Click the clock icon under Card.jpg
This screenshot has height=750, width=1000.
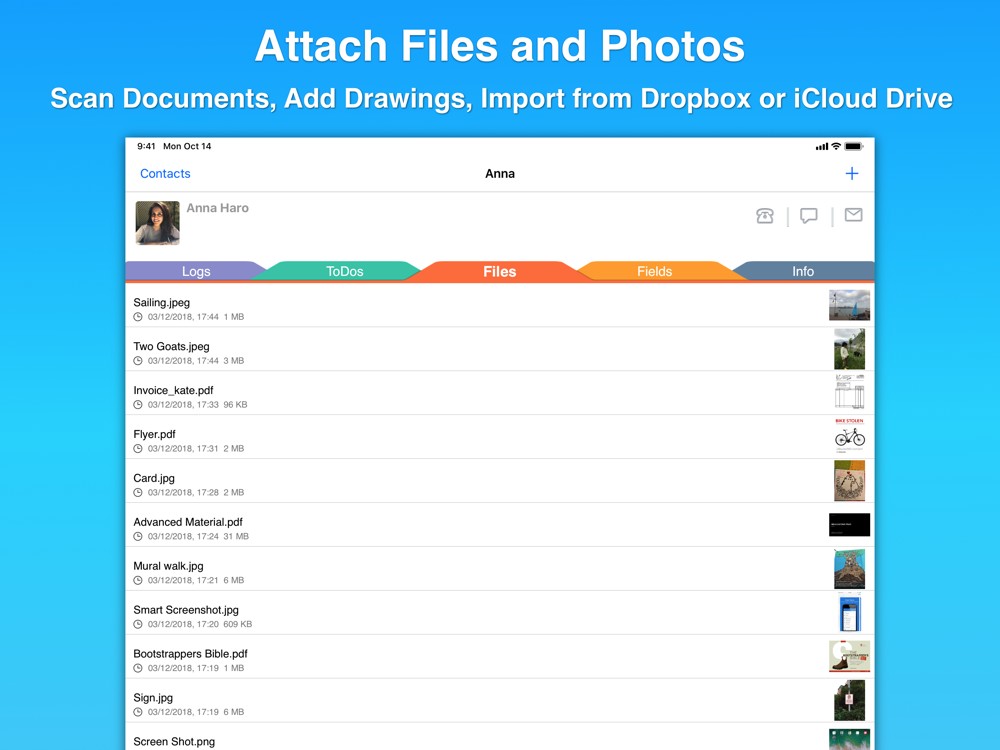tap(138, 492)
